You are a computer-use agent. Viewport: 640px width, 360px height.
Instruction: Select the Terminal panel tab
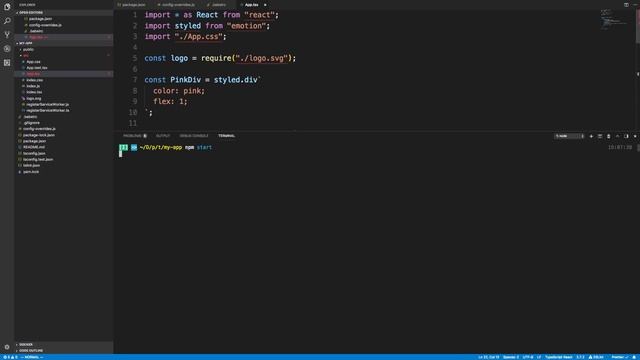(x=227, y=136)
